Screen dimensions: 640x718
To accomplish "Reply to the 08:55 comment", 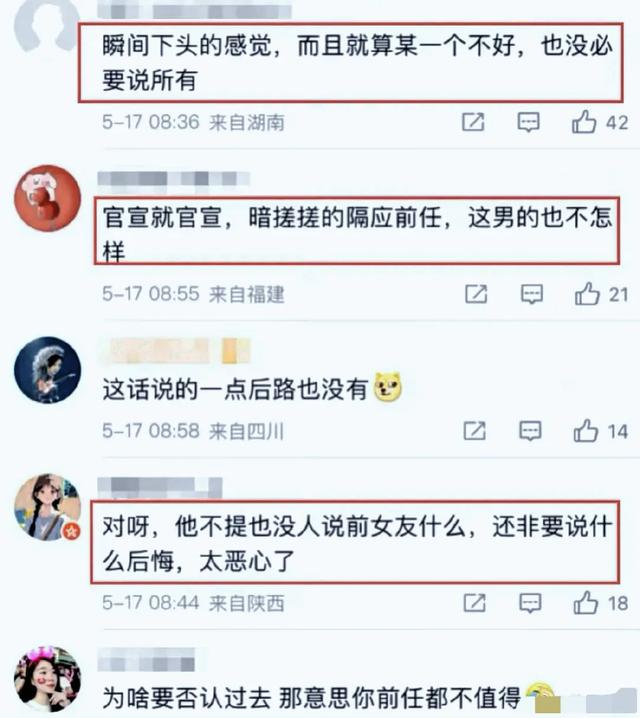I will coord(532,294).
